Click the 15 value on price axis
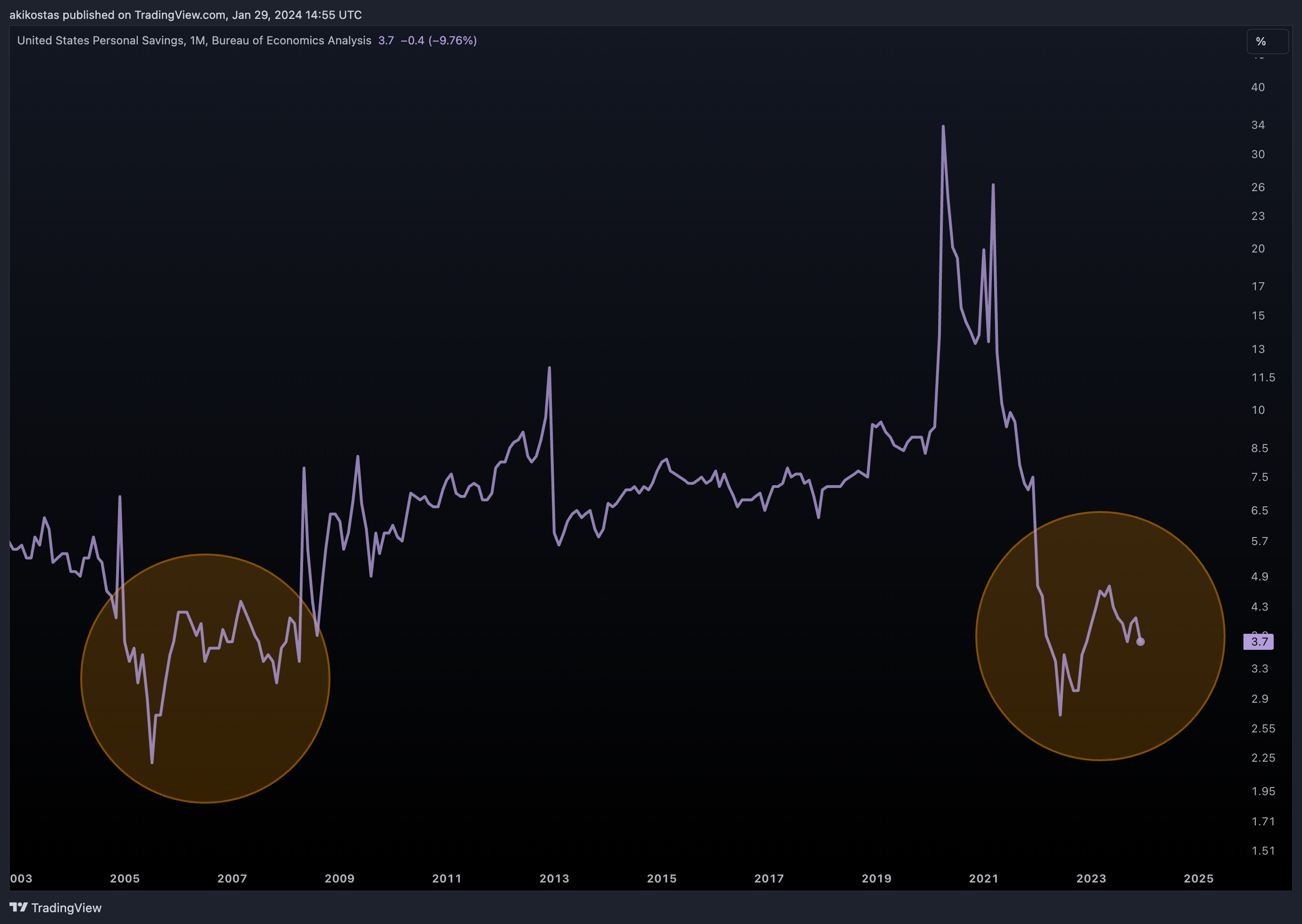 (x=1258, y=315)
